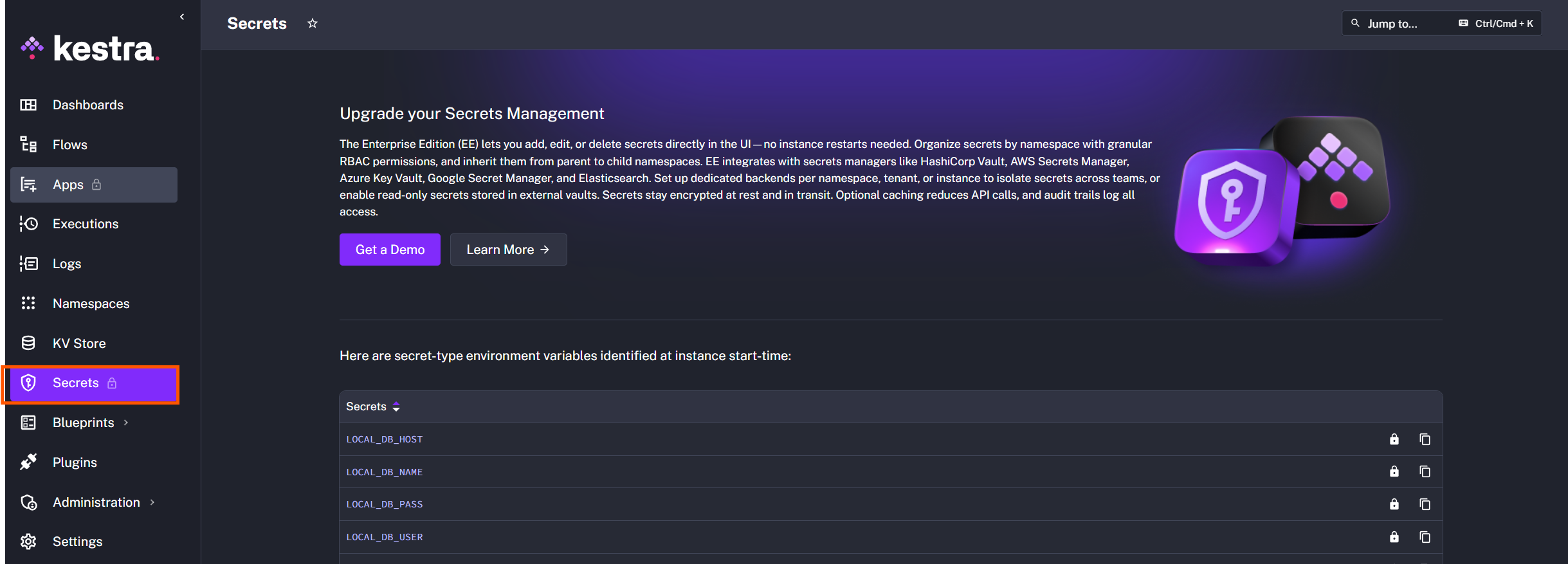Click the Kestra logo
Image resolution: width=1568 pixels, height=564 pixels.
[x=90, y=49]
